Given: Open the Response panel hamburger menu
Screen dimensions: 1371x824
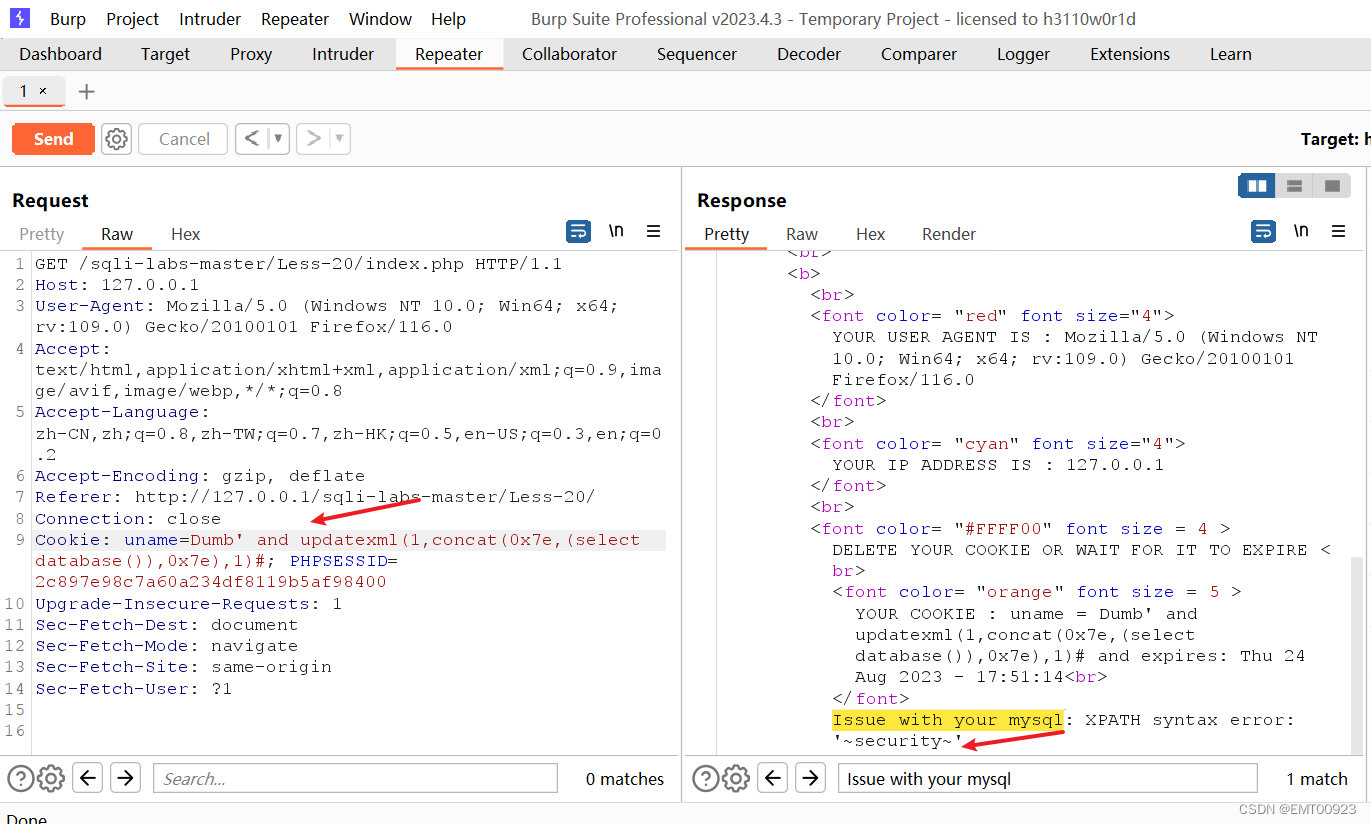Looking at the screenshot, I should point(1338,231).
